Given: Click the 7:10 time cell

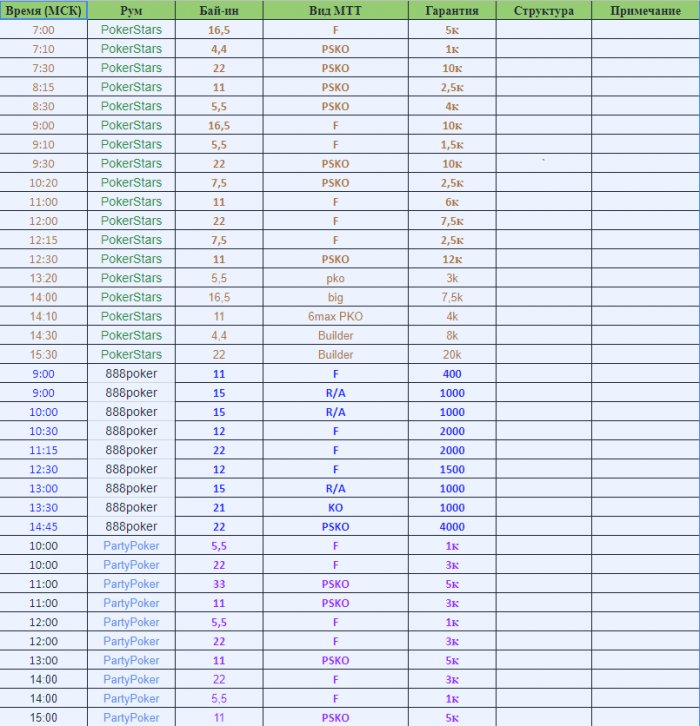Looking at the screenshot, I should coord(44,49).
